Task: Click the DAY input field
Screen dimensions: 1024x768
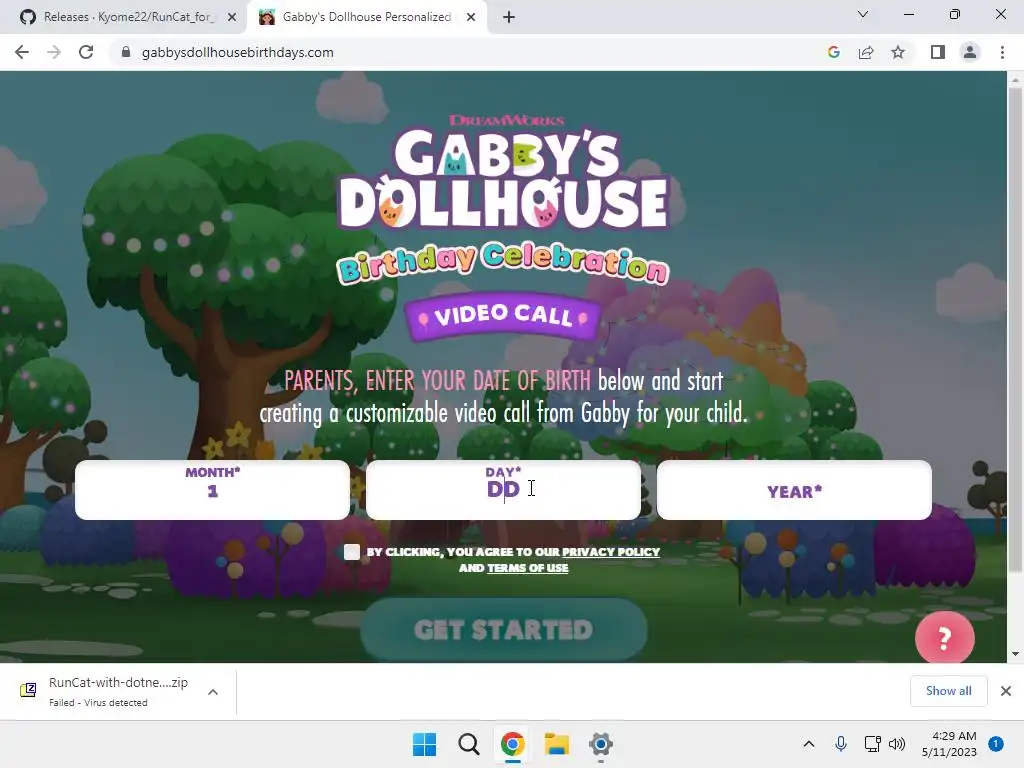Action: (x=503, y=490)
